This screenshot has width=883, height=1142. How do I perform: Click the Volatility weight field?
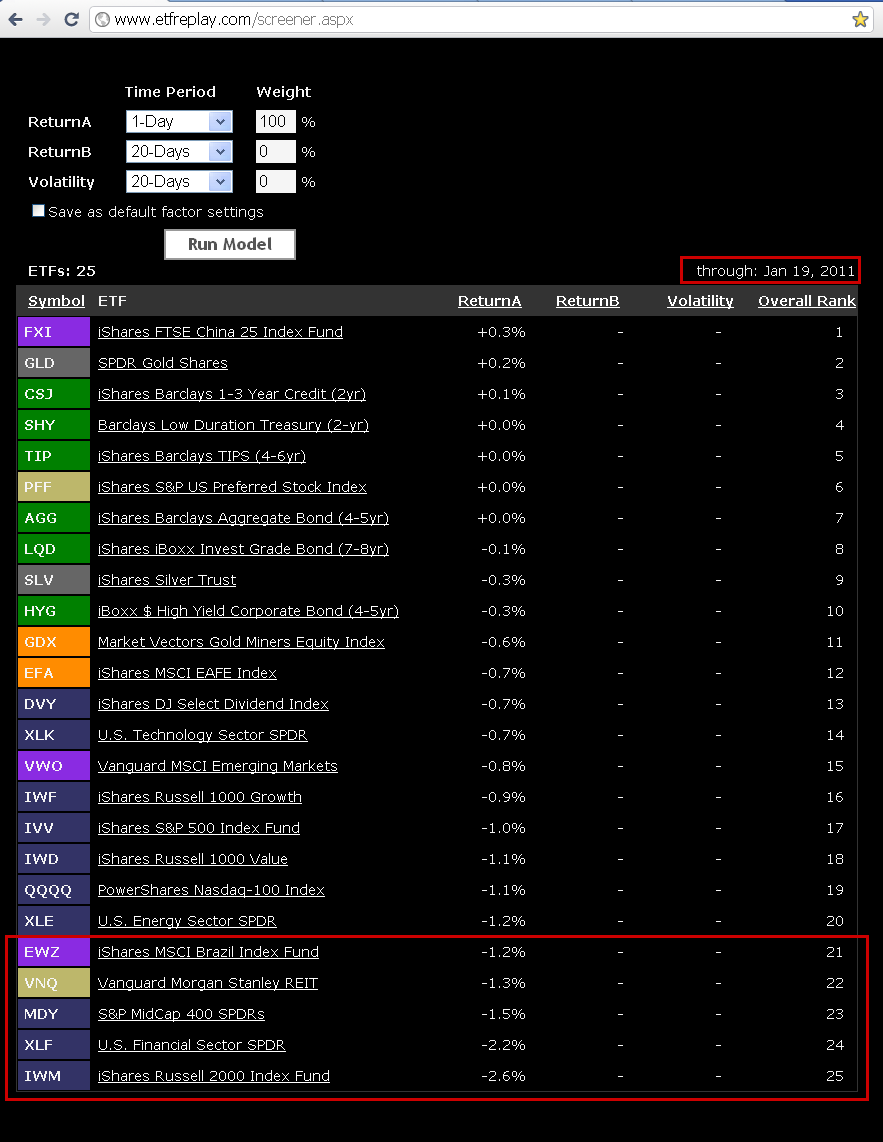pos(275,181)
